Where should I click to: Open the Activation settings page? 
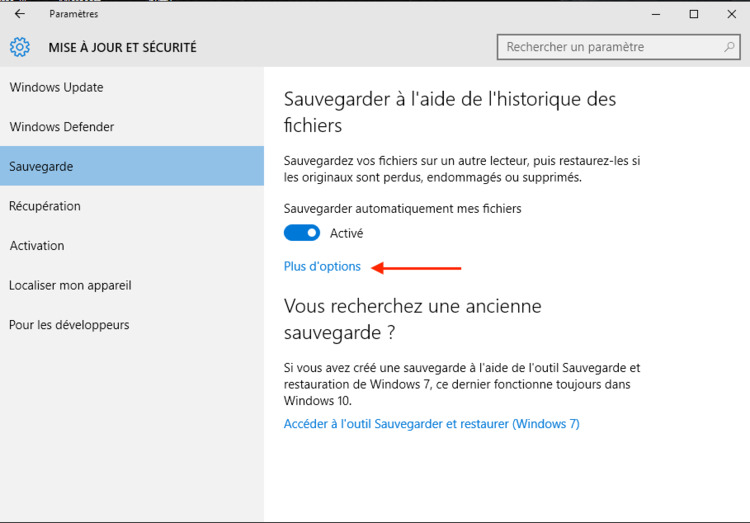coord(37,246)
